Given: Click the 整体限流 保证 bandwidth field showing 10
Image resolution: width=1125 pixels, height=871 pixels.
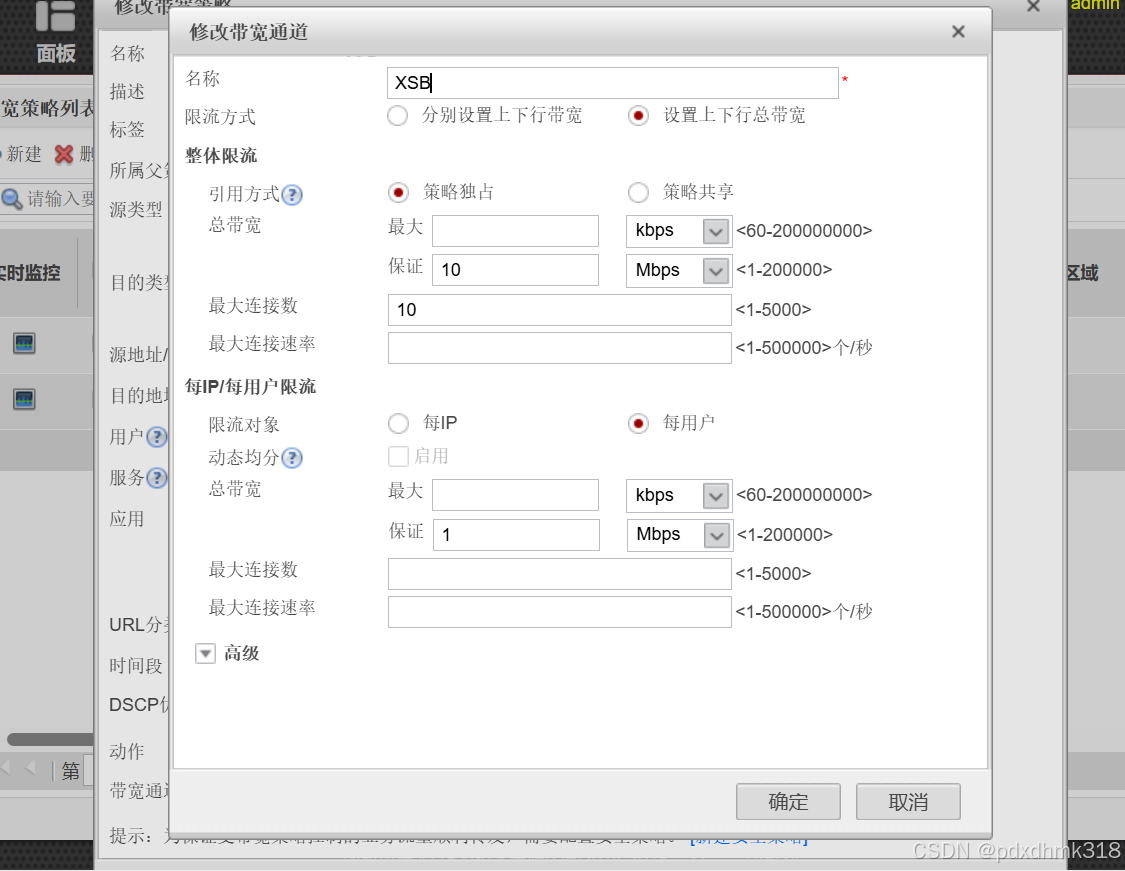Looking at the screenshot, I should point(515,270).
